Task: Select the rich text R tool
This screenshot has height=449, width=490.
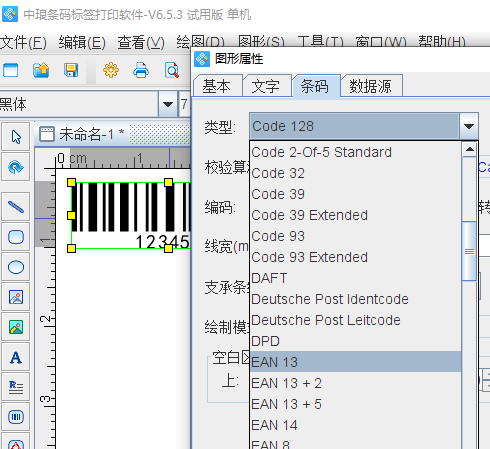Action: (x=16, y=387)
